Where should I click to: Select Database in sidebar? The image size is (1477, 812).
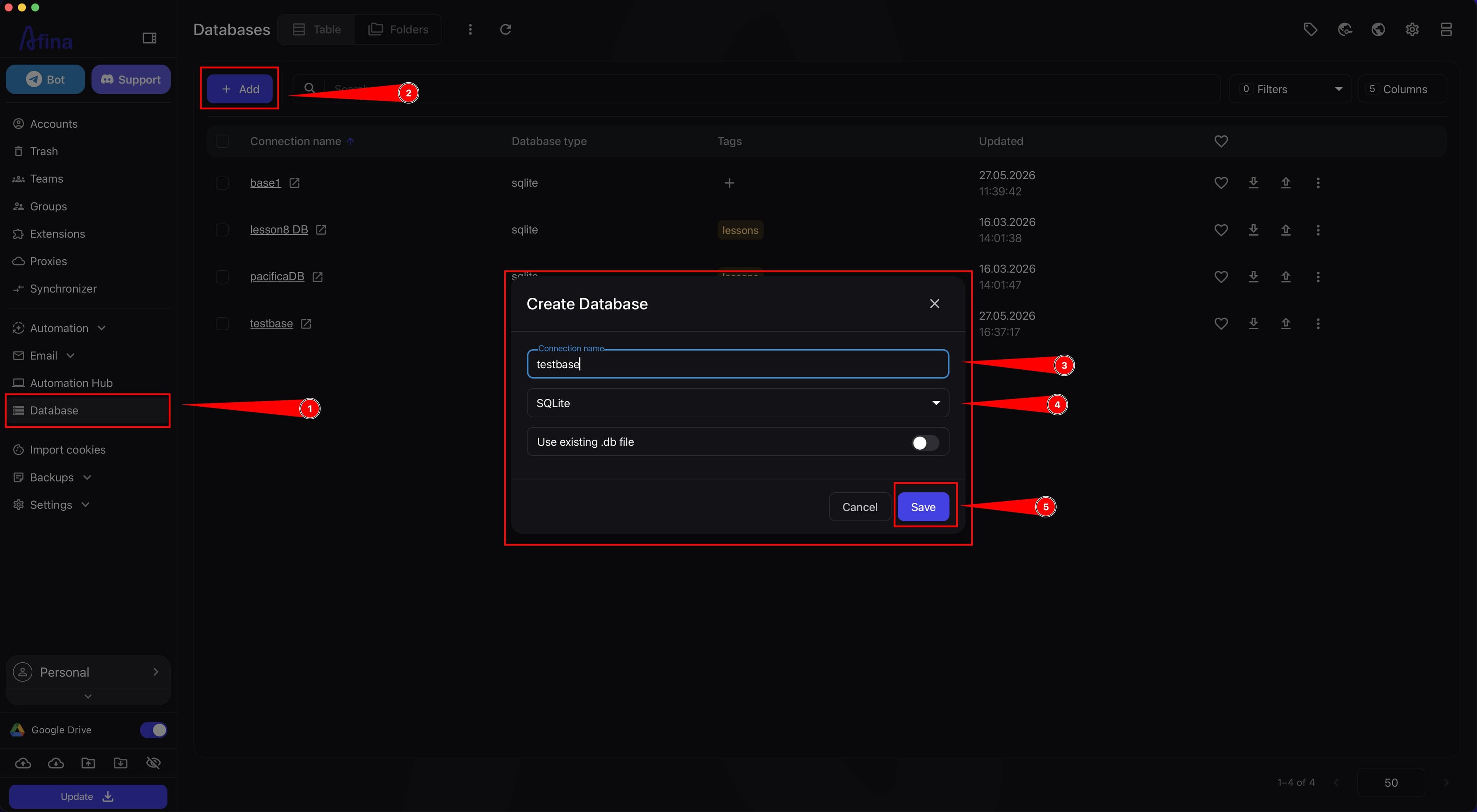coord(88,410)
